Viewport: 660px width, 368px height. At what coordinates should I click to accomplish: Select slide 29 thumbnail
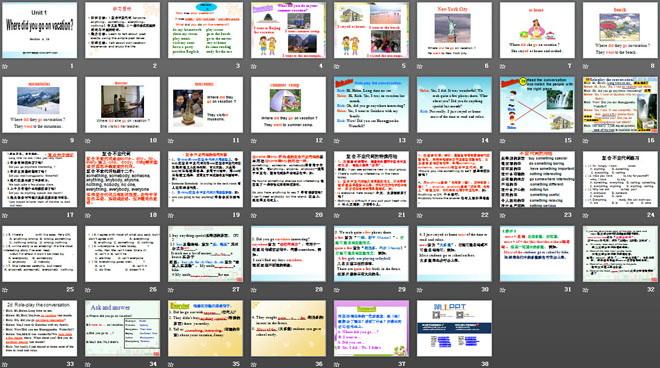(x=371, y=254)
